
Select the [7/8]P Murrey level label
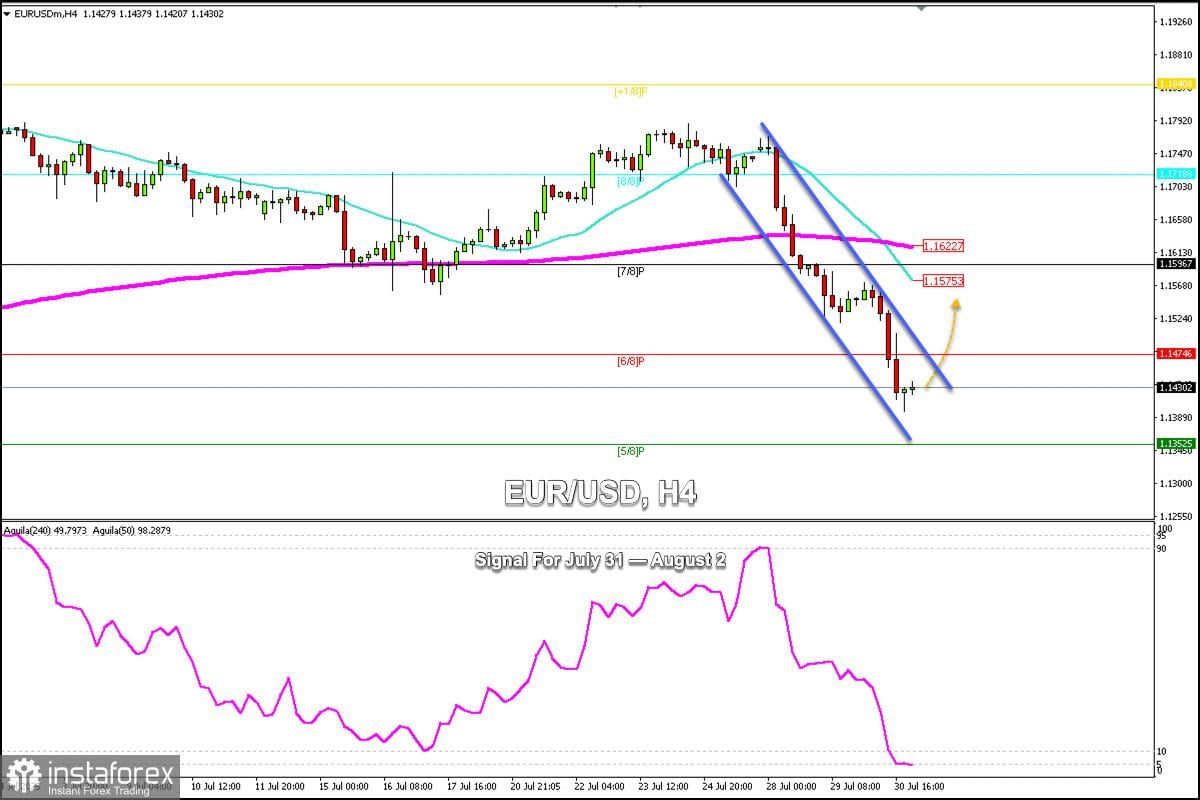point(631,271)
